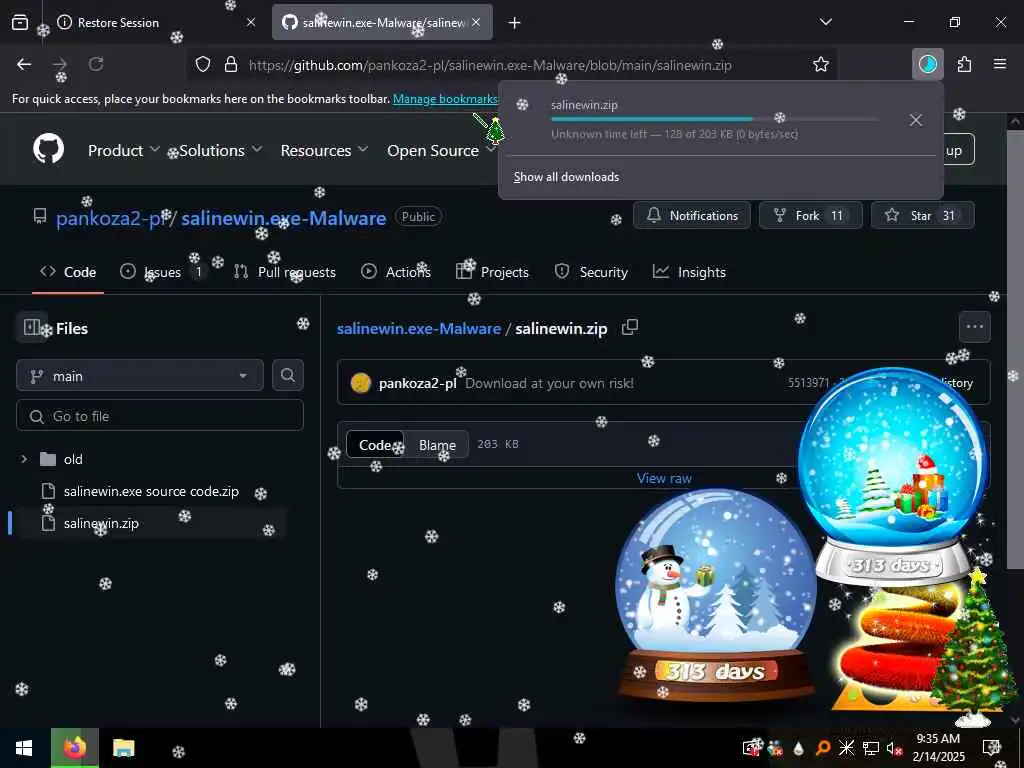Image resolution: width=1024 pixels, height=768 pixels.
Task: Focus the Go to file field
Action: (160, 415)
